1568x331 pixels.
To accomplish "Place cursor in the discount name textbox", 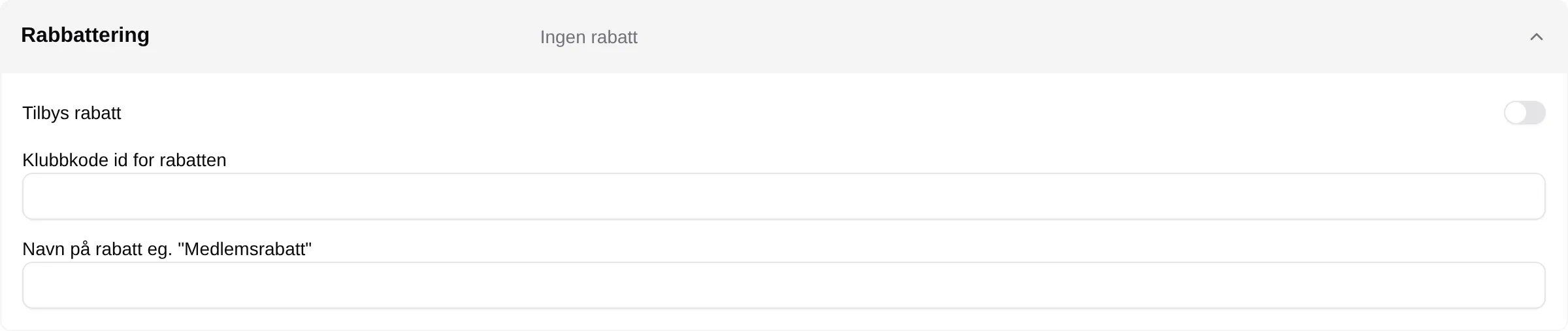I will tap(783, 285).
